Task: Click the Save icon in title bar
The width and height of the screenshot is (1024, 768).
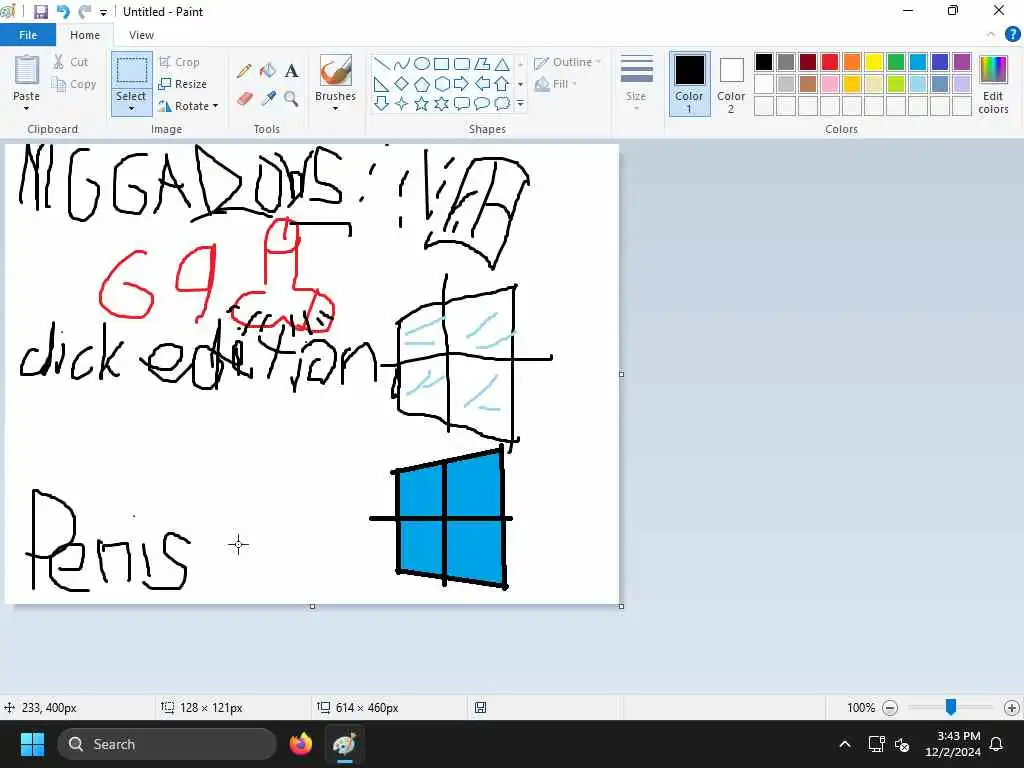Action: pos(40,12)
